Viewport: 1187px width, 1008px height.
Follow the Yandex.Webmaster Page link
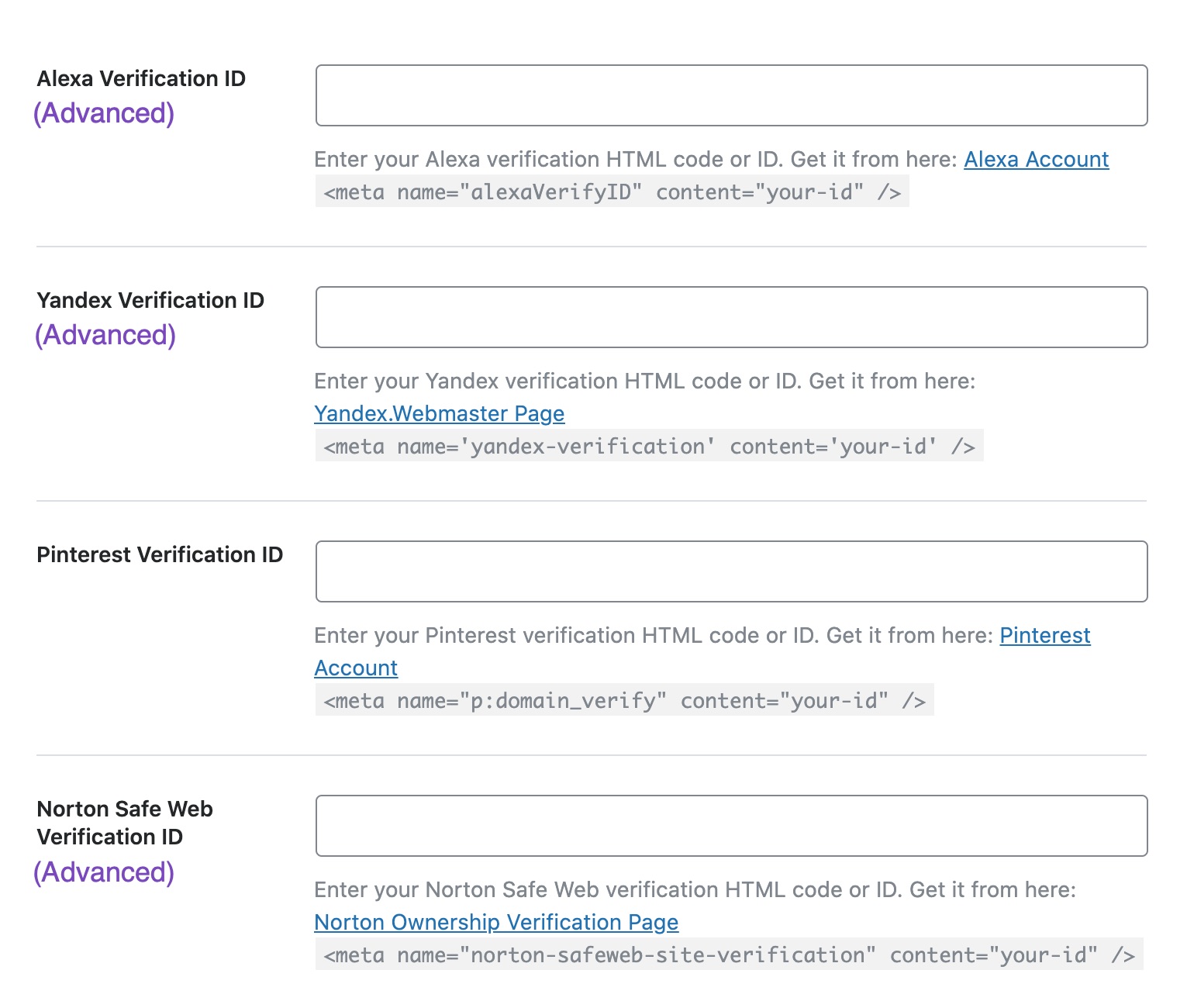pos(439,414)
